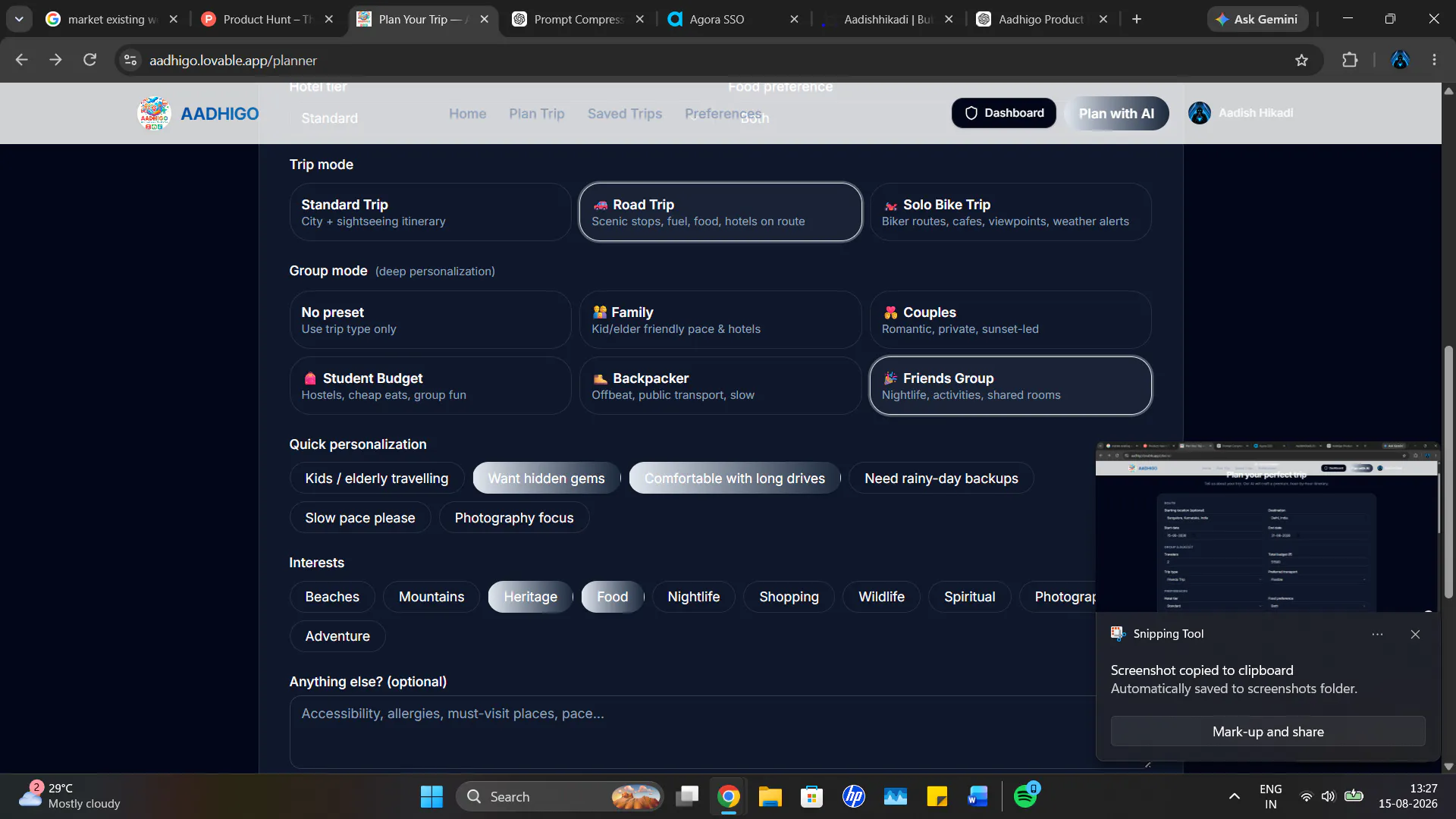The width and height of the screenshot is (1456, 819).
Task: Open Task View on taskbar
Action: click(687, 797)
